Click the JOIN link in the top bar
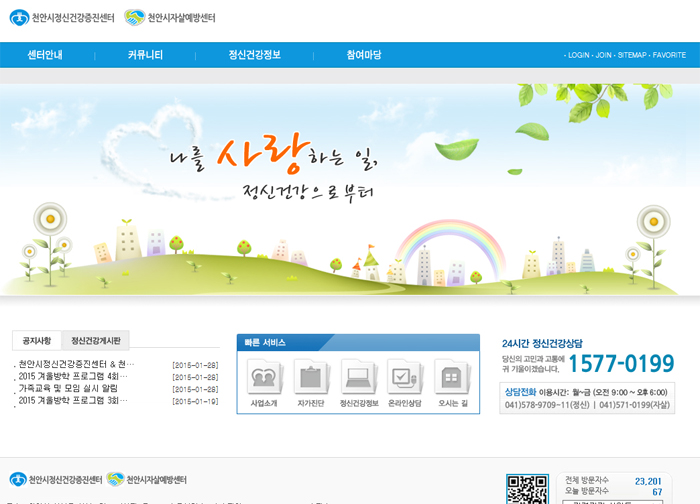The image size is (700, 504). (604, 56)
